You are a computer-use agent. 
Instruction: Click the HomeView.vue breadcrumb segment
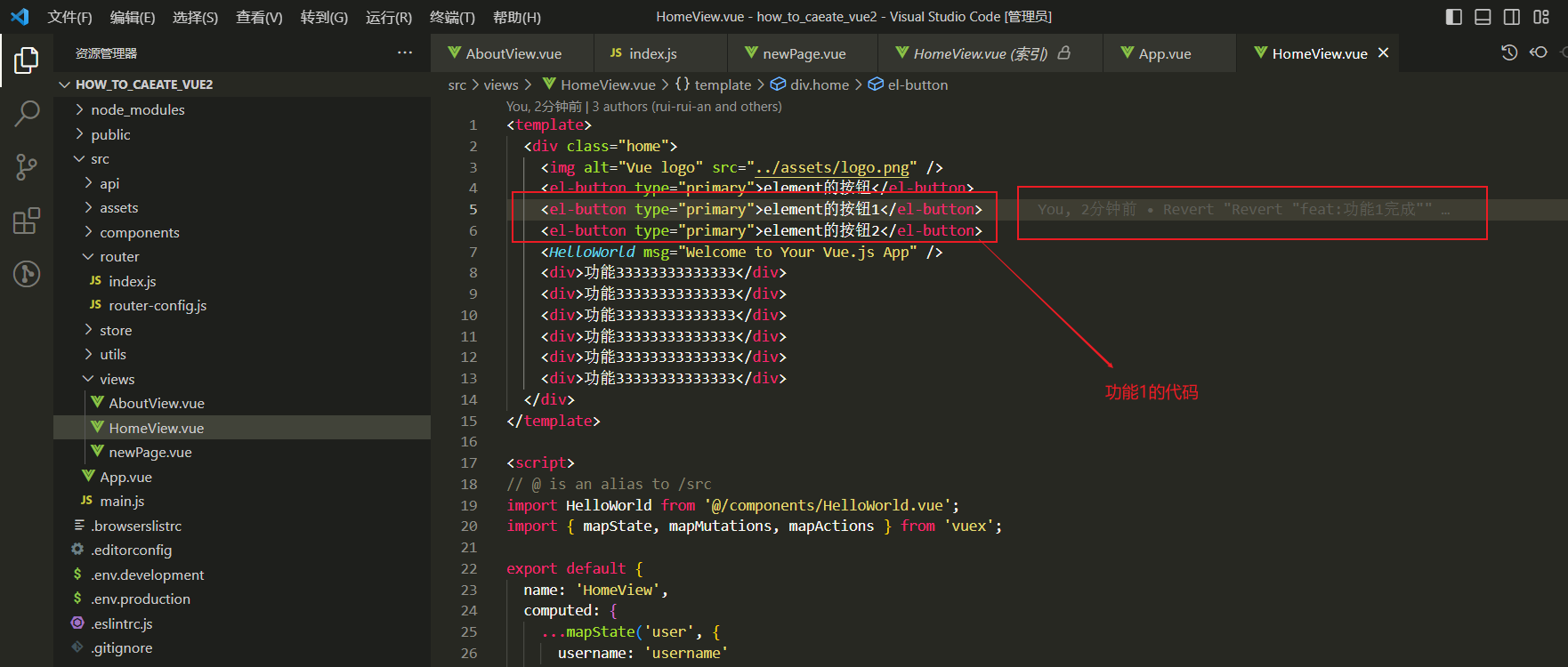click(x=598, y=84)
